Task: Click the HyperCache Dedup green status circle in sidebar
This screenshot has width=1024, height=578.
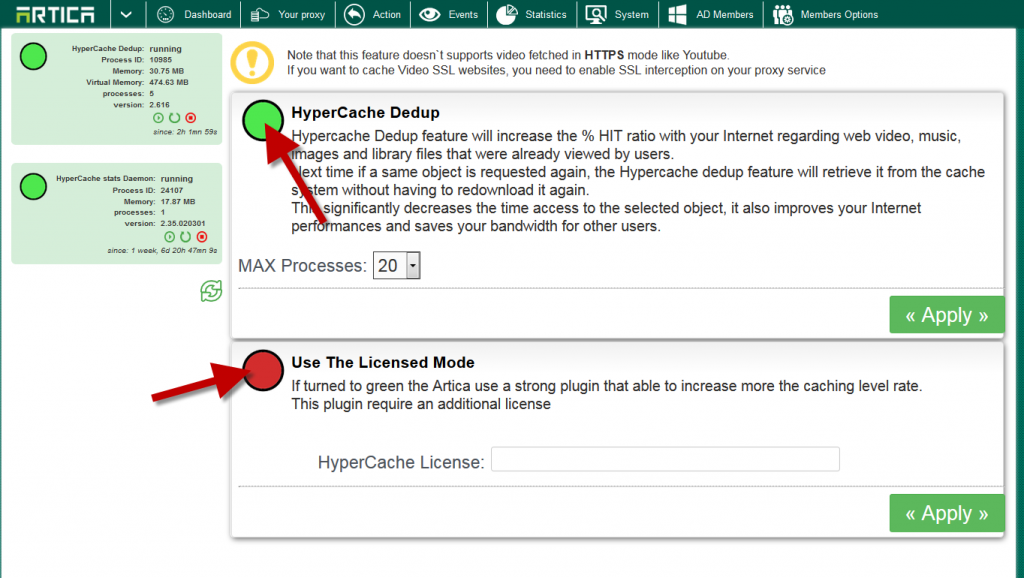Action: pyautogui.click(x=33, y=56)
